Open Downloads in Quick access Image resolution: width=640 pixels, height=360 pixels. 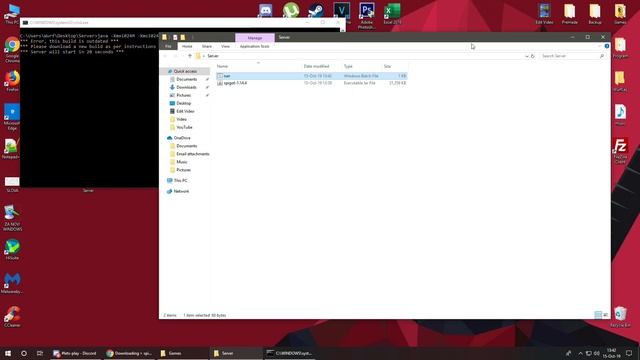(186, 87)
